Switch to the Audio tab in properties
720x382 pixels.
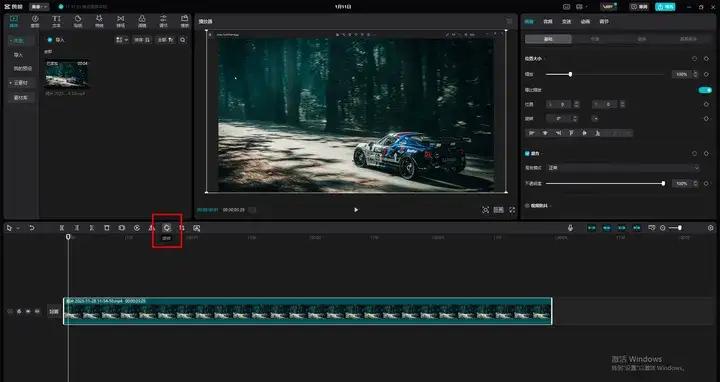click(x=548, y=22)
